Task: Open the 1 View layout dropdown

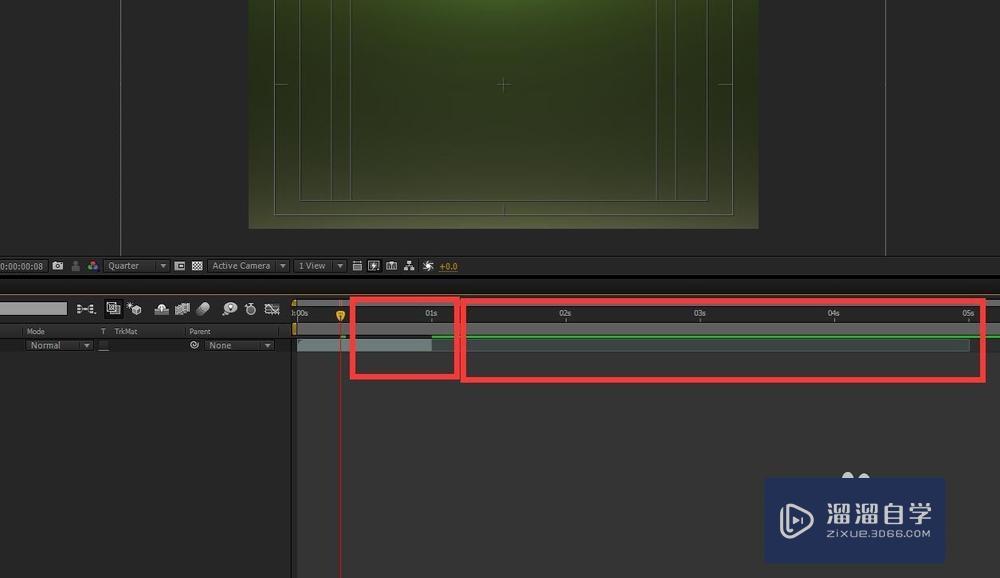Action: click(320, 266)
